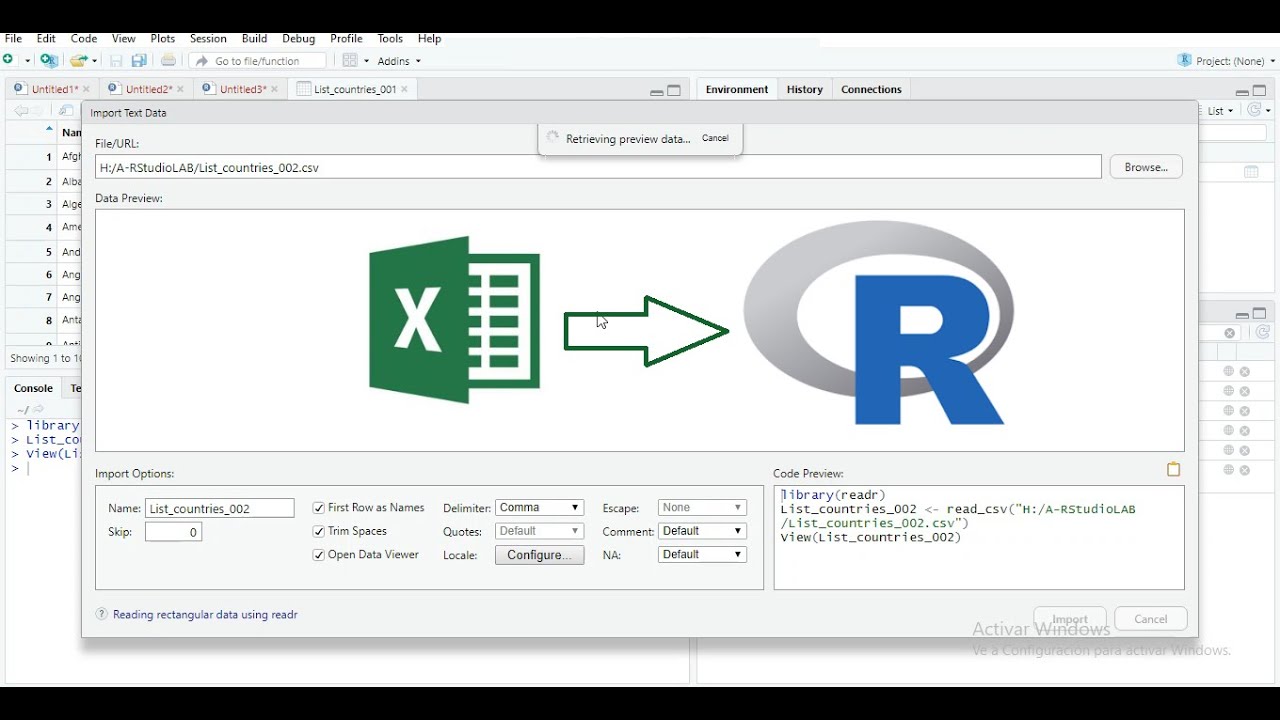
Task: Switch to the Connections tab
Action: [x=871, y=89]
